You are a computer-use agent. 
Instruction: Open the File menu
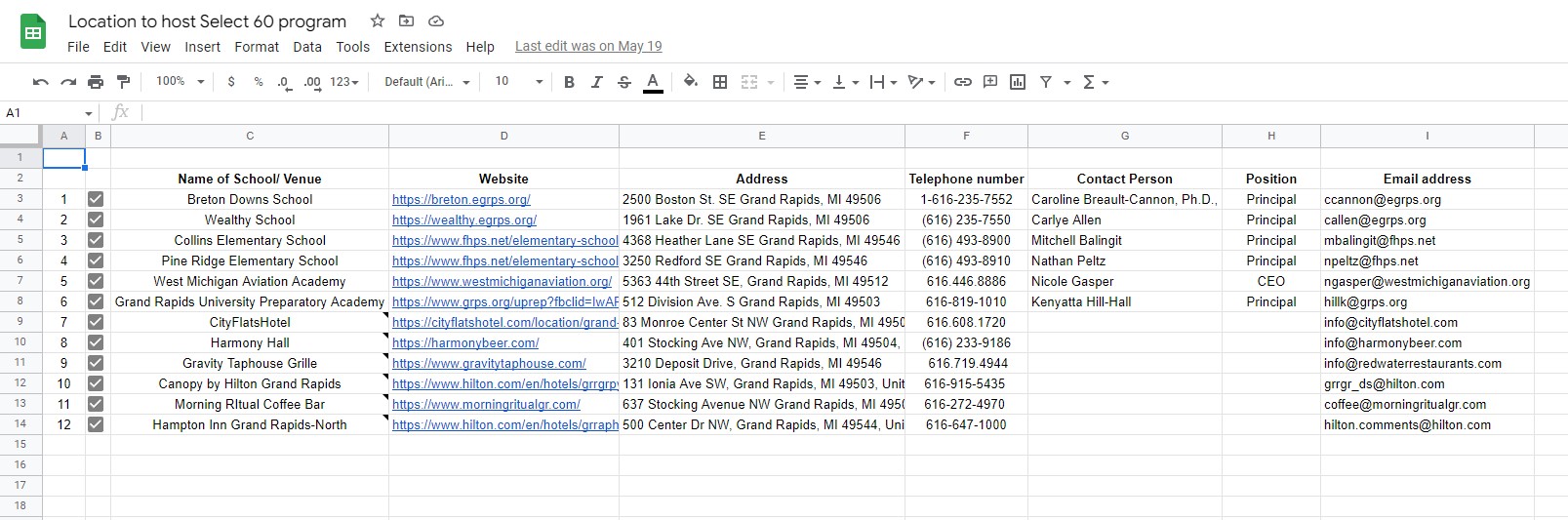[78, 47]
